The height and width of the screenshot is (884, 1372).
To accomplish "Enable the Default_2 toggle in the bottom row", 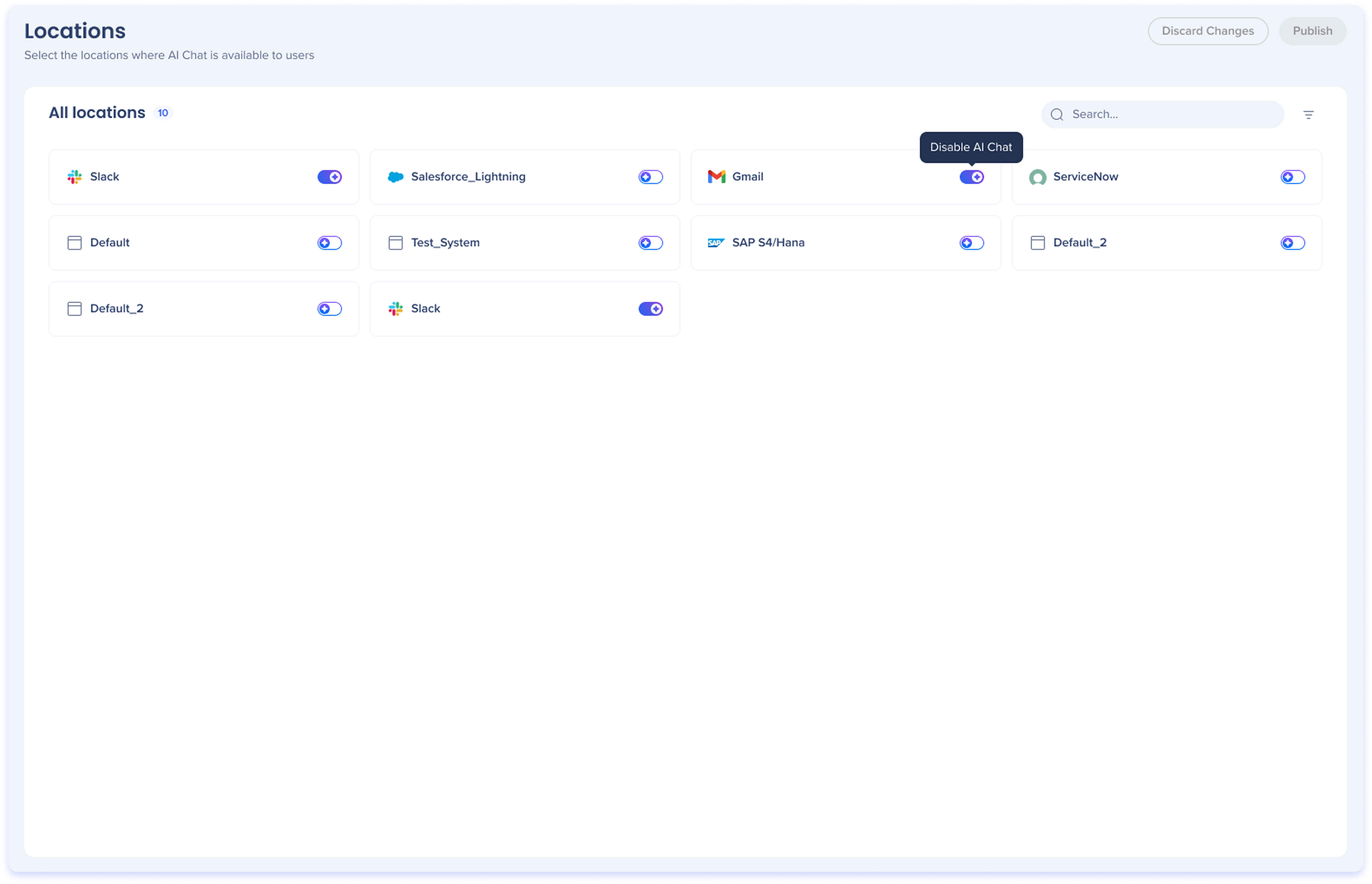I will tap(330, 309).
